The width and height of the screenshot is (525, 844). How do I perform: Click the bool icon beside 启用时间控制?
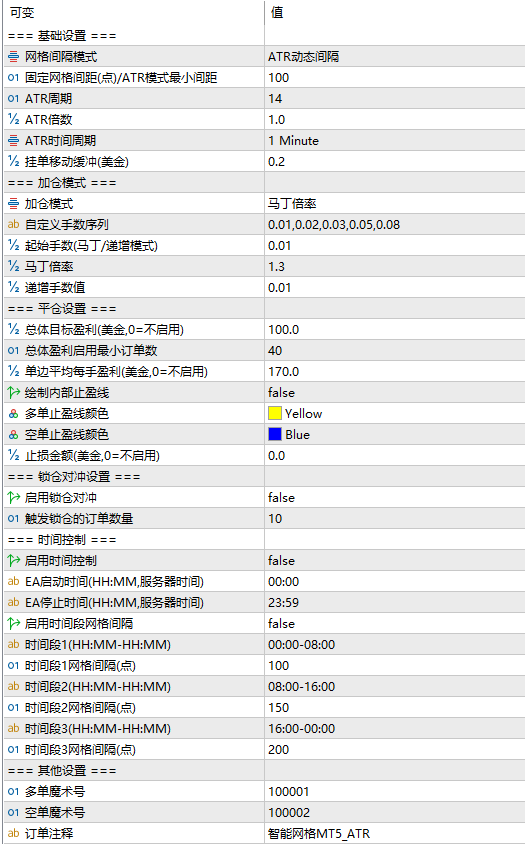(x=13, y=560)
